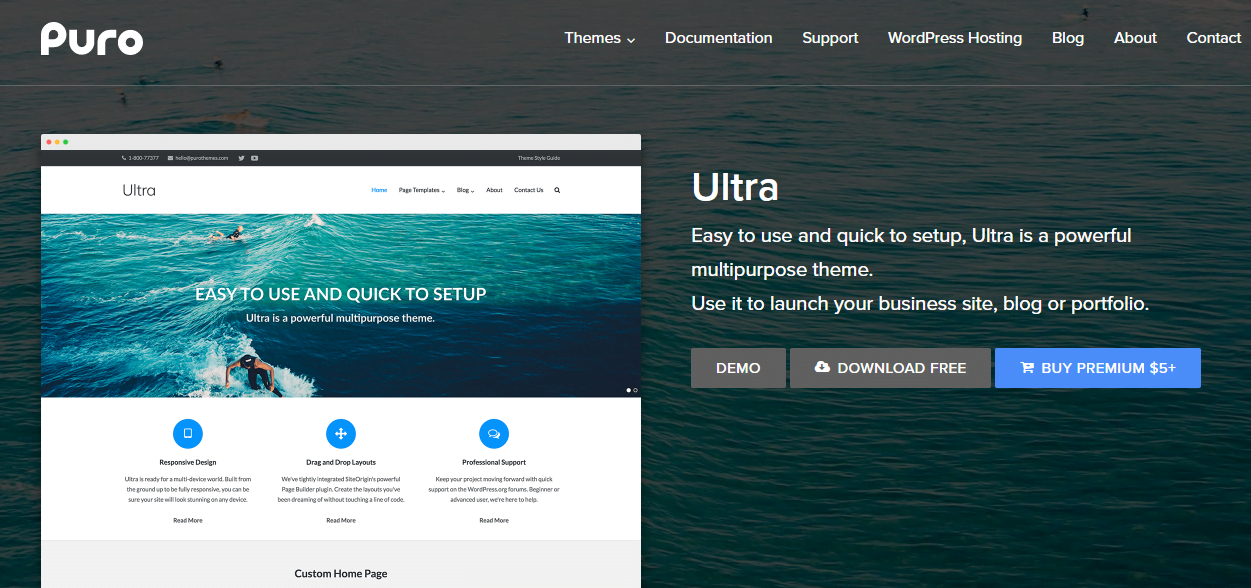Click the Responsive Design heading
The image size is (1251, 588).
point(188,462)
